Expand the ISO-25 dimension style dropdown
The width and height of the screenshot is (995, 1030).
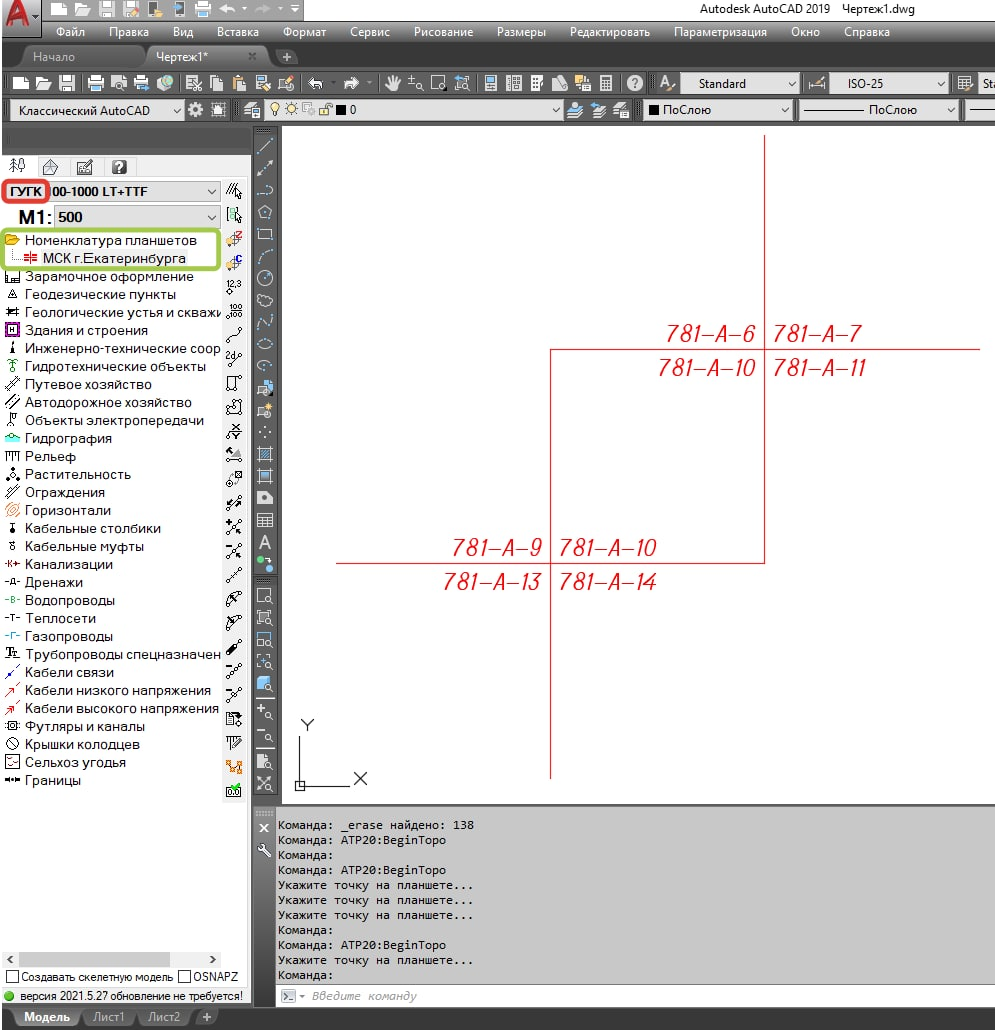(940, 84)
